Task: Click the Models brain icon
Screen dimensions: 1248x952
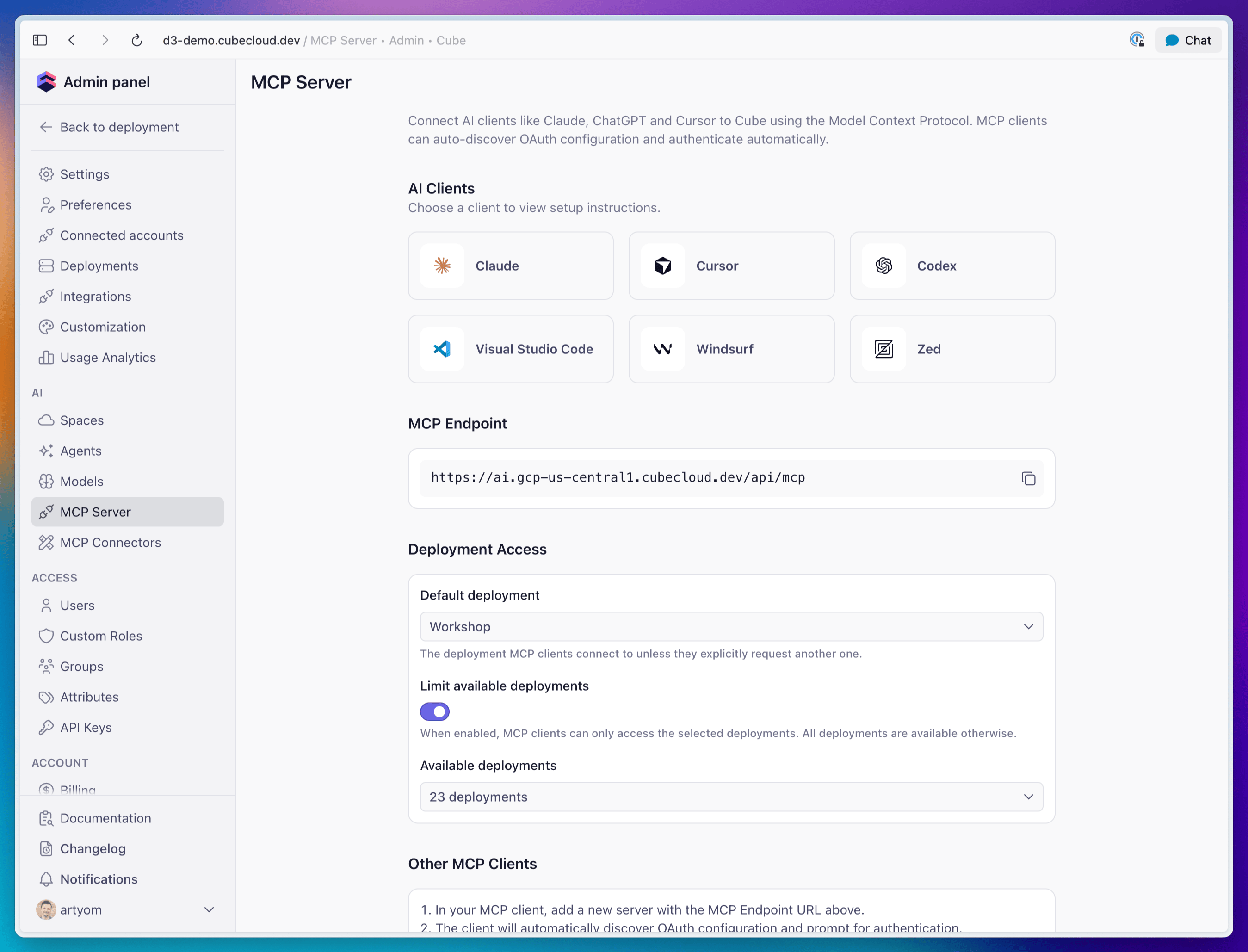Action: (46, 482)
